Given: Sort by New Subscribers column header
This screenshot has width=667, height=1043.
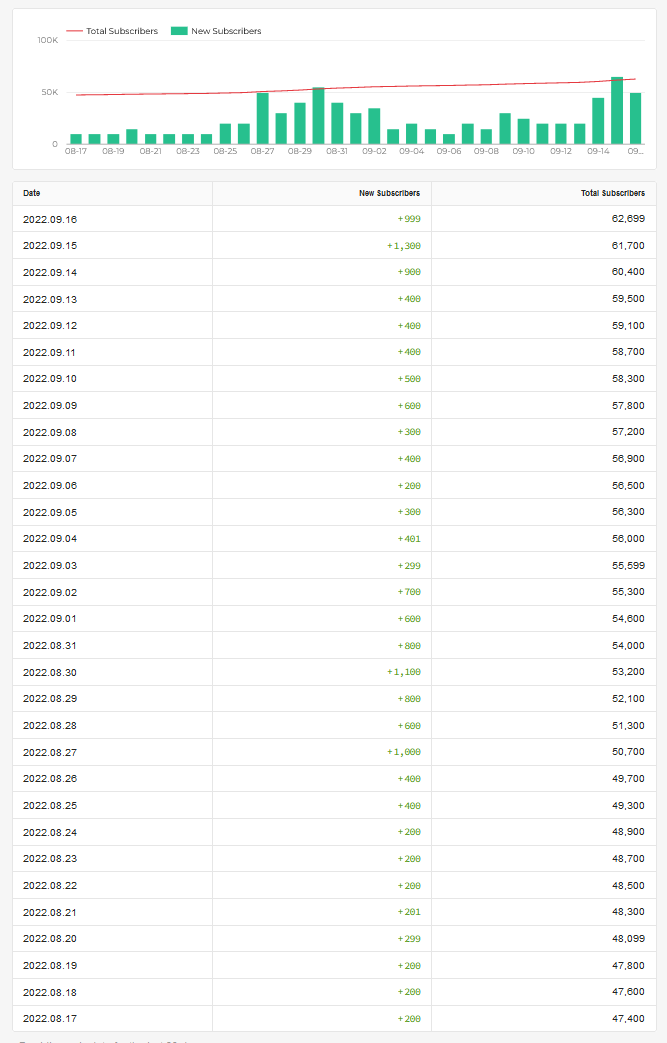Looking at the screenshot, I should pos(390,193).
